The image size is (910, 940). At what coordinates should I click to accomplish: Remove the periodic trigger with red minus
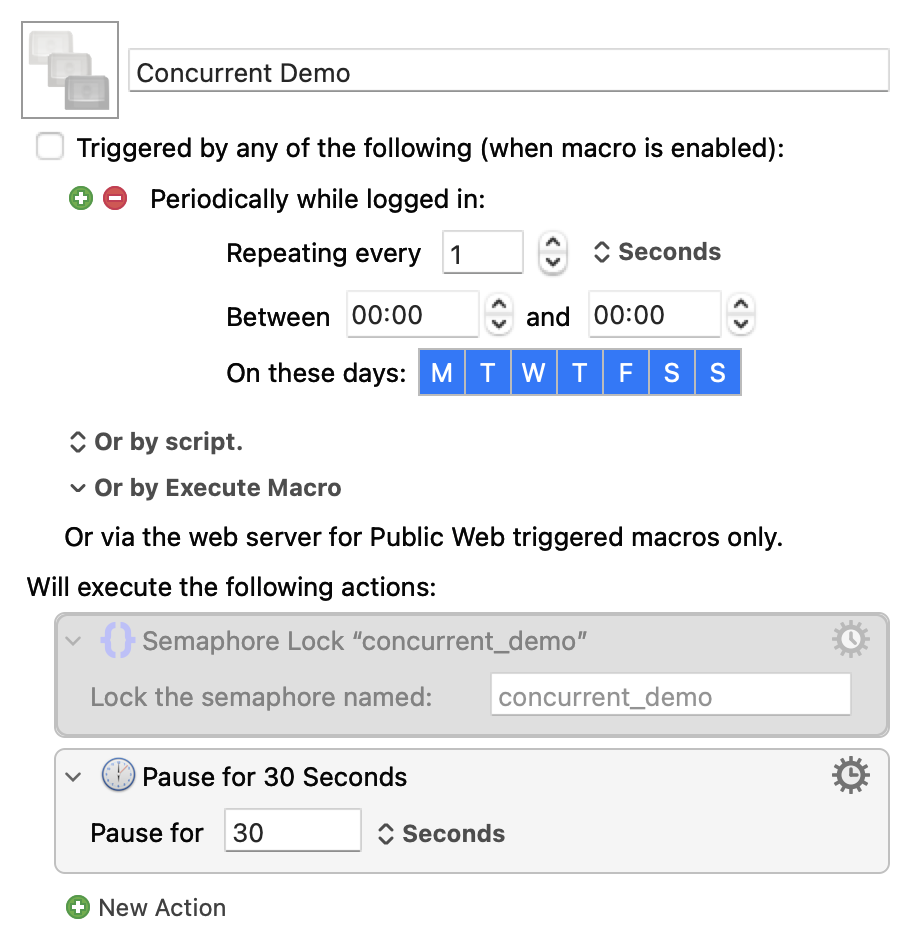[115, 199]
